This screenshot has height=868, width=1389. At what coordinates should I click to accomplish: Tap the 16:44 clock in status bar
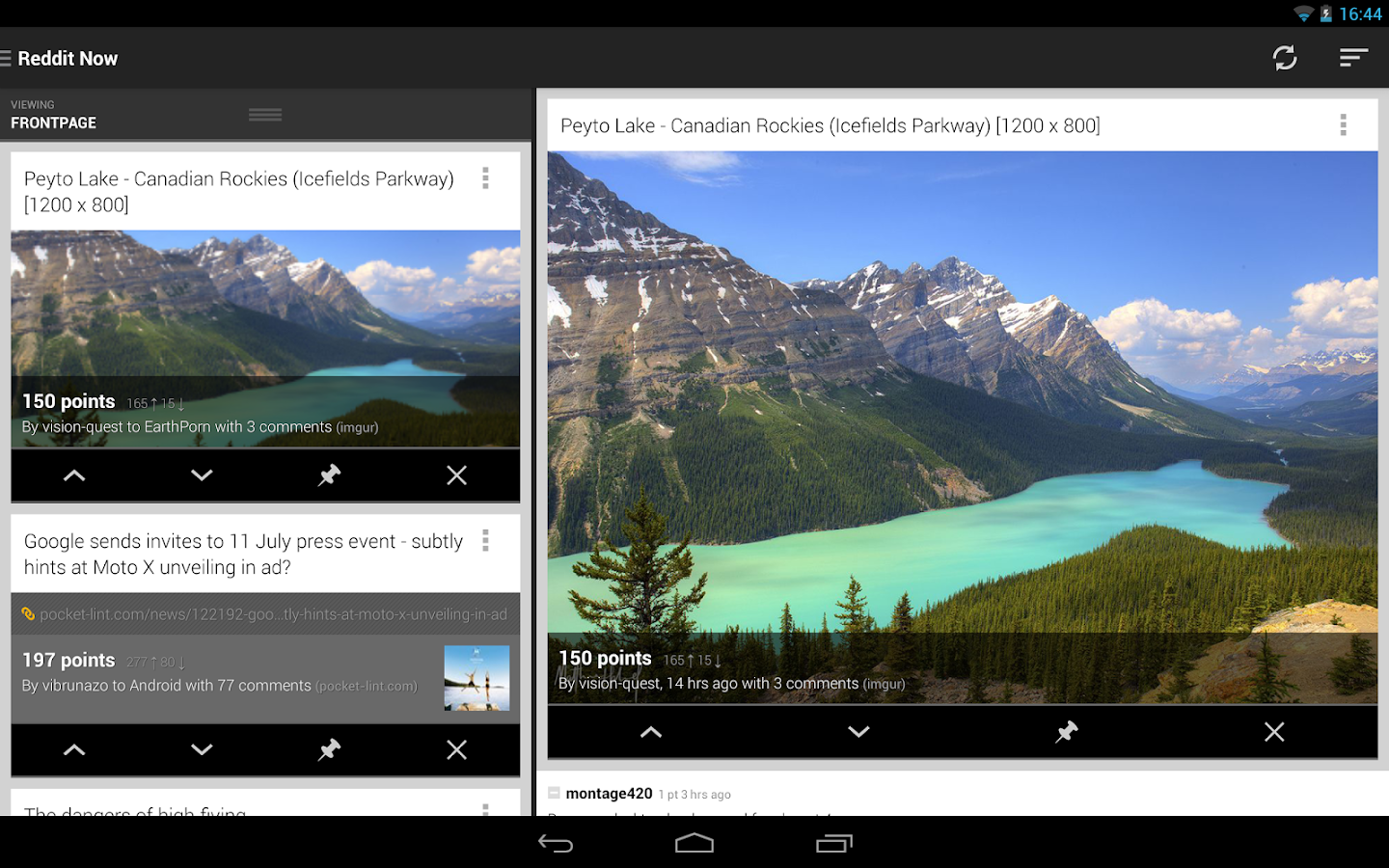[1360, 14]
